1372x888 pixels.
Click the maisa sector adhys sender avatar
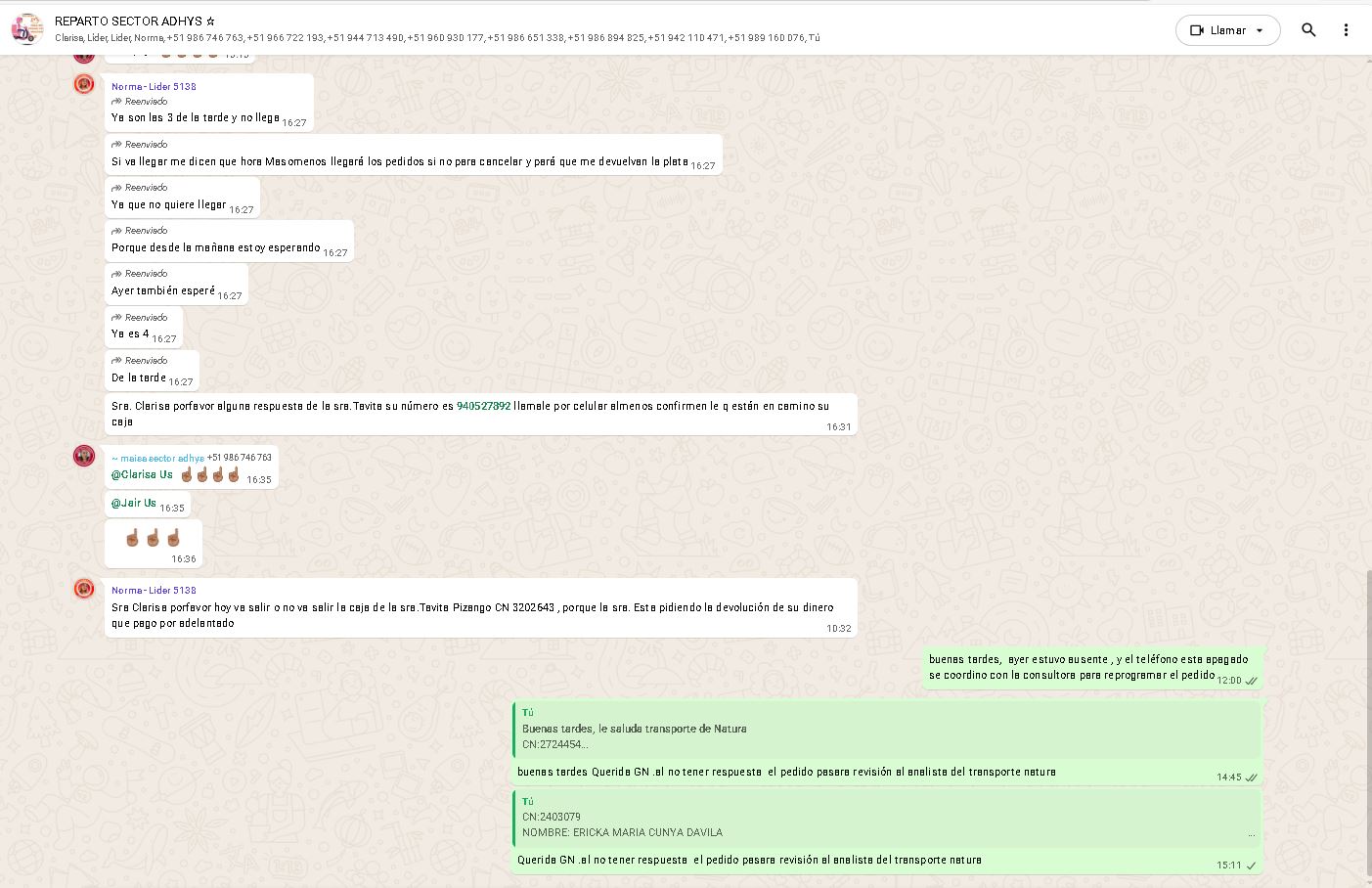(84, 456)
